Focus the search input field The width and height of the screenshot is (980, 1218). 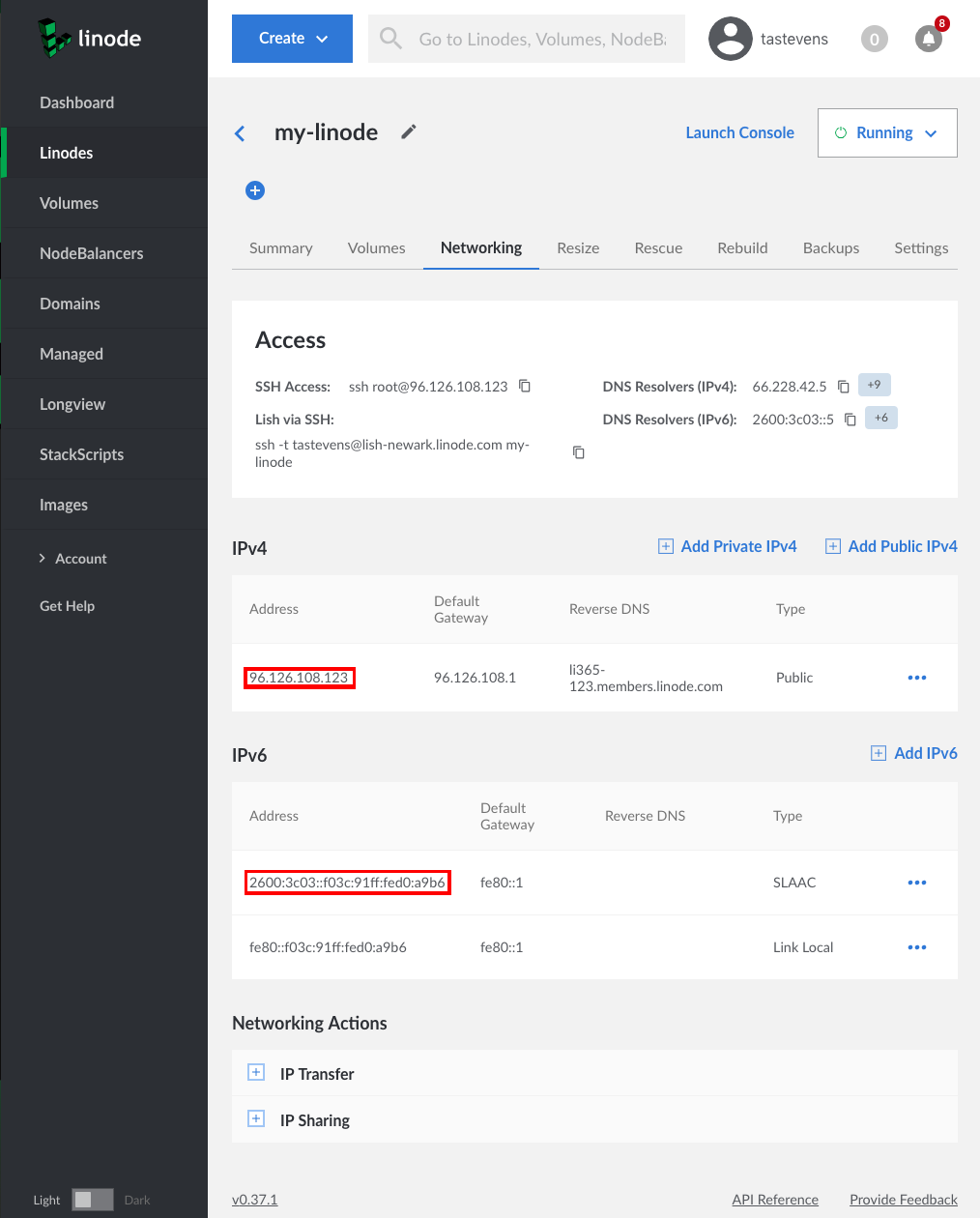coord(541,40)
